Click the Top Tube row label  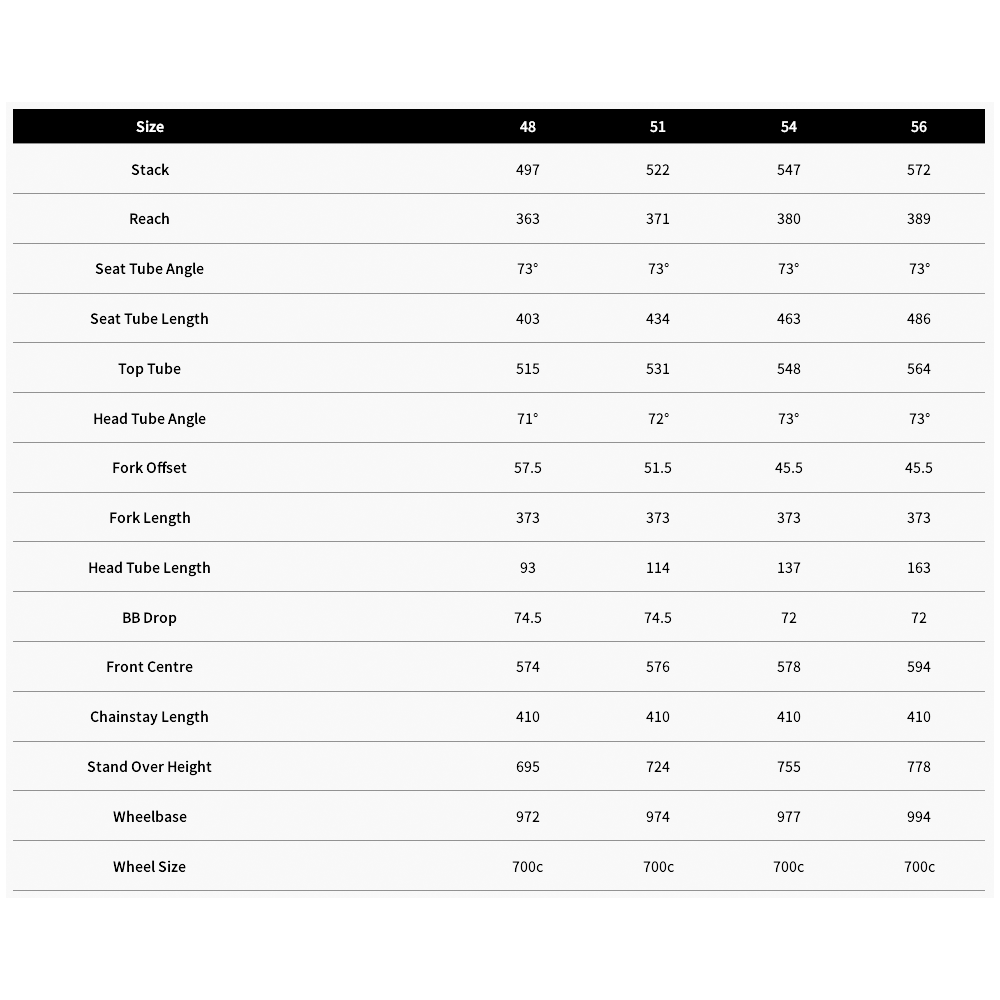[149, 369]
